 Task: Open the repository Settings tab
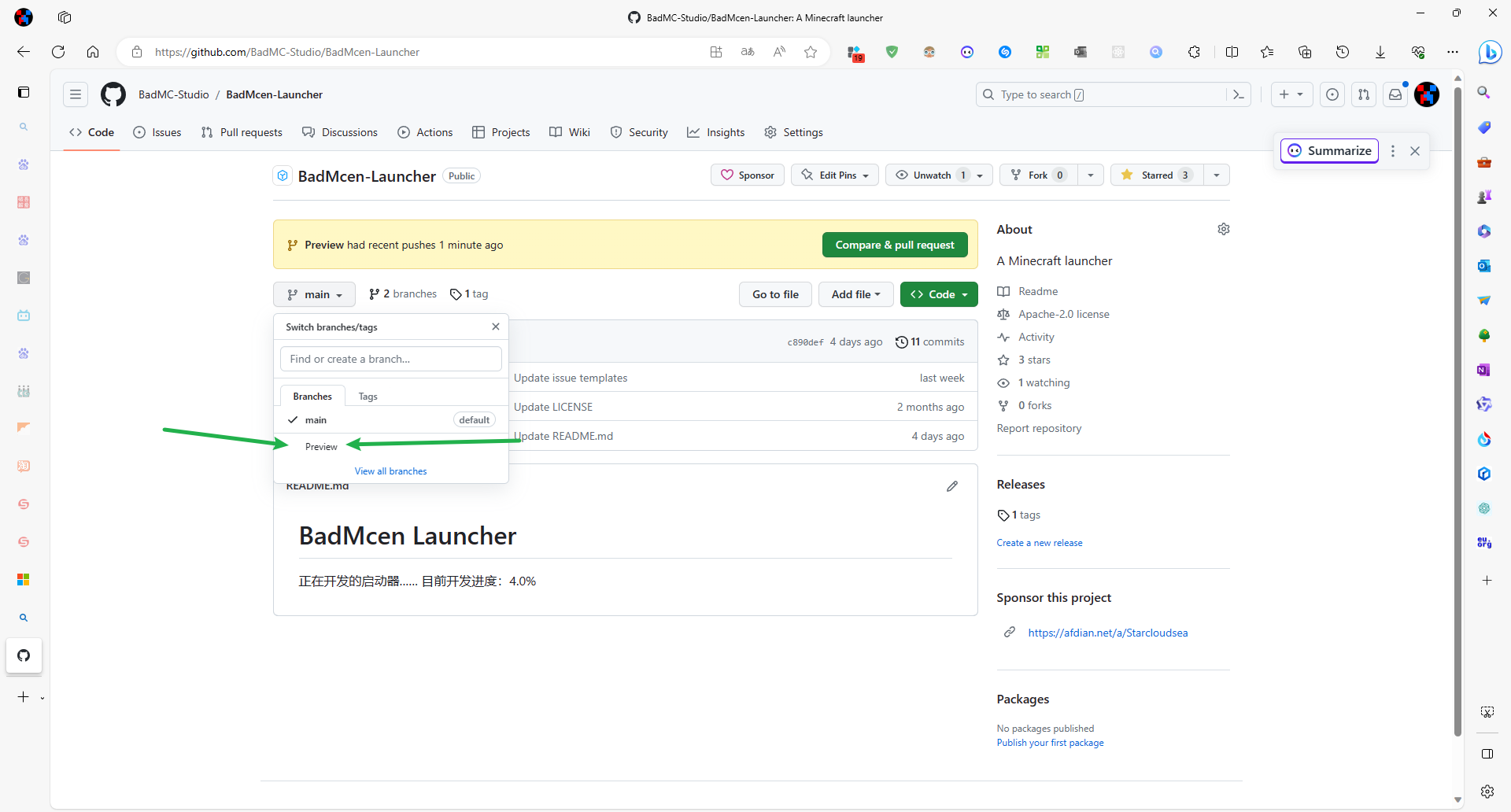(x=794, y=132)
